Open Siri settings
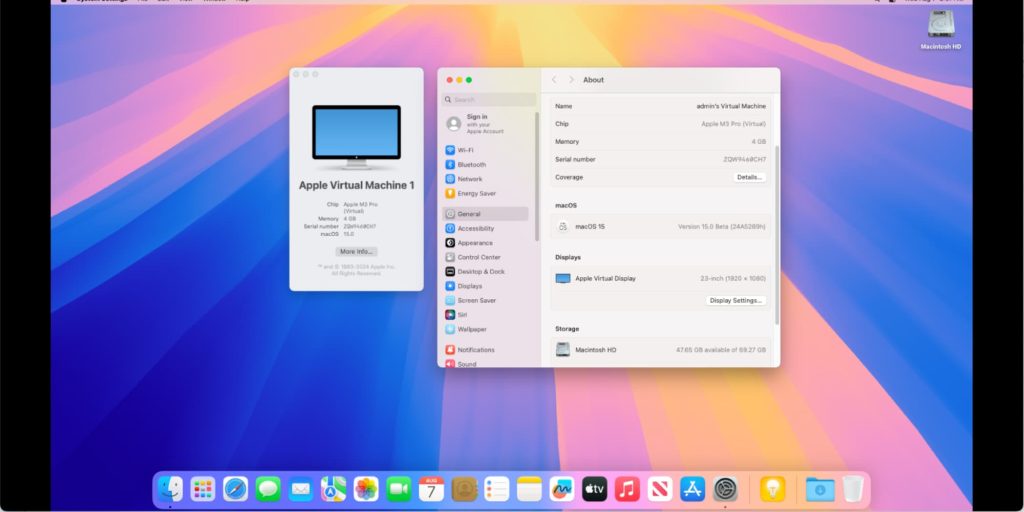The image size is (1024, 512). pyautogui.click(x=462, y=315)
